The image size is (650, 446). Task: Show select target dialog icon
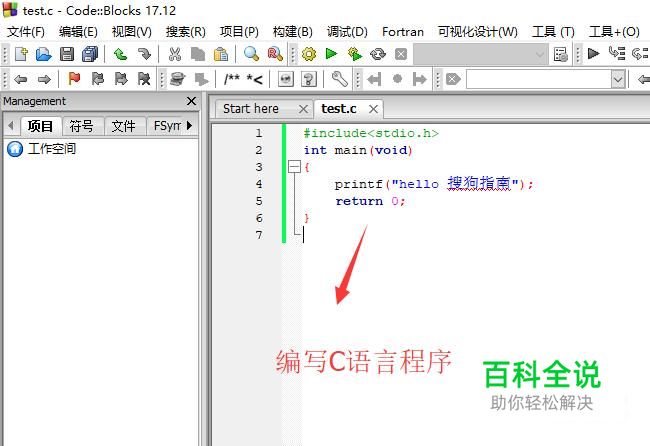pyautogui.click(x=560, y=54)
